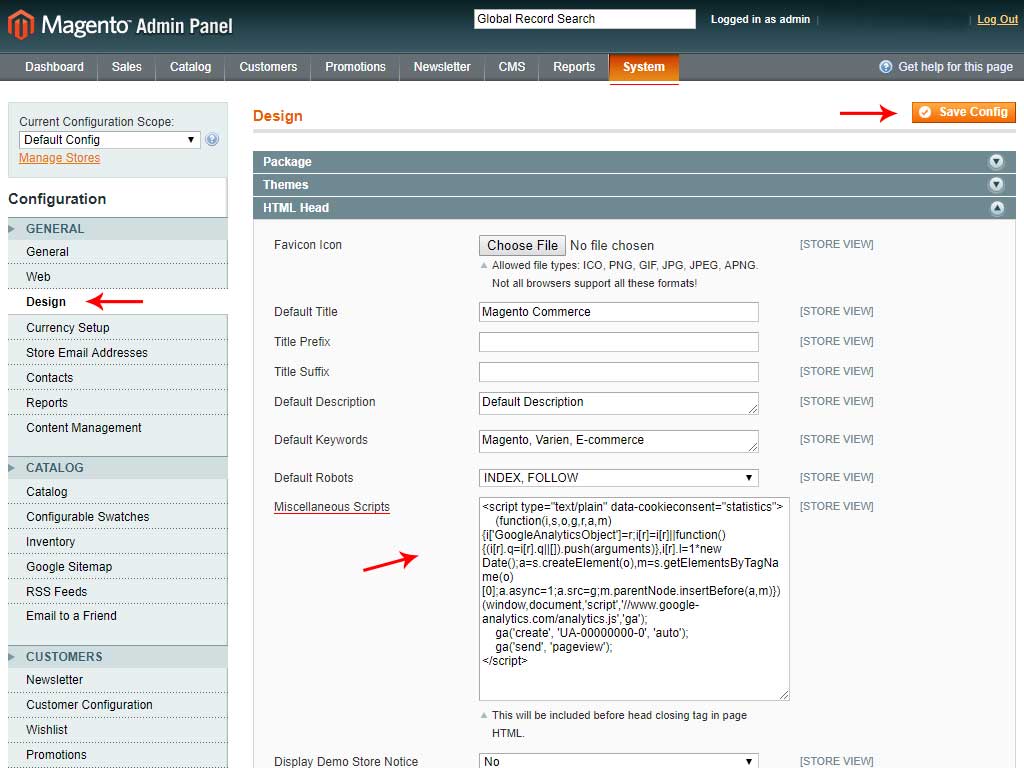
Task: Click the help icon beside the configuration scope
Action: coord(212,139)
